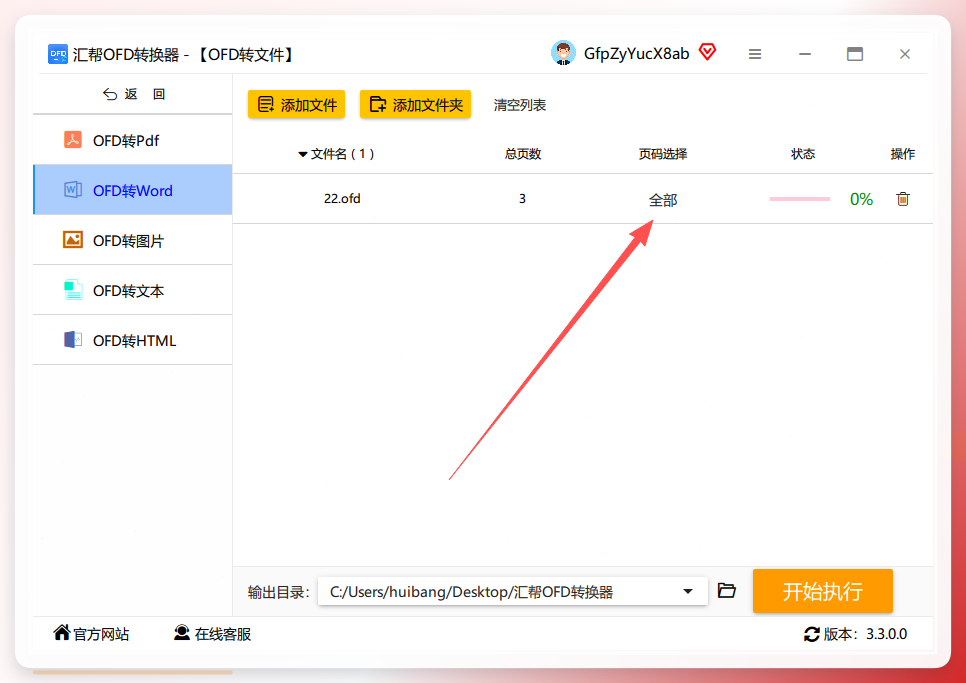The image size is (966, 683).
Task: Switch to the OFD转文本 tab
Action: click(132, 290)
